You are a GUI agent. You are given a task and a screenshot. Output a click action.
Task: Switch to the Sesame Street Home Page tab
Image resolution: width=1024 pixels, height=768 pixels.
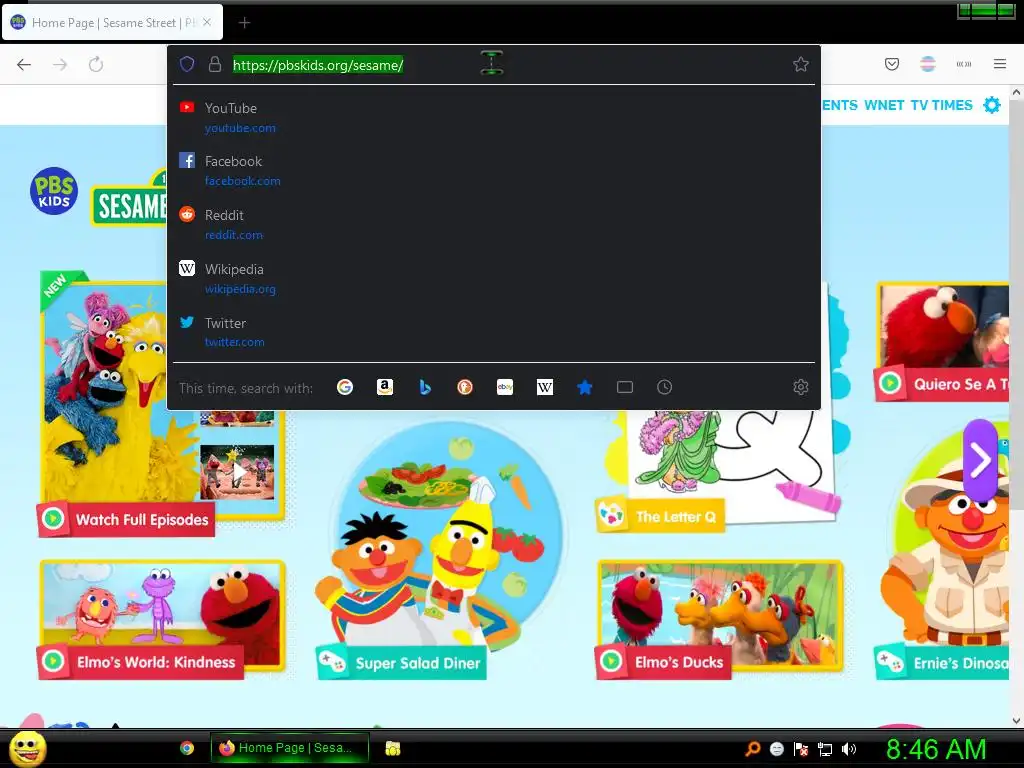112,23
